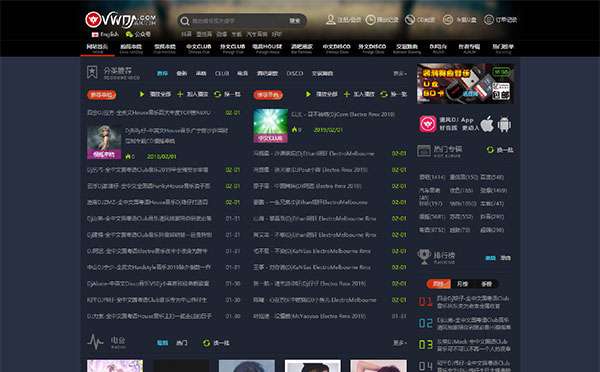This screenshot has height=372, width=600.
Task: Click the 搜索 search button
Action: pos(295,21)
